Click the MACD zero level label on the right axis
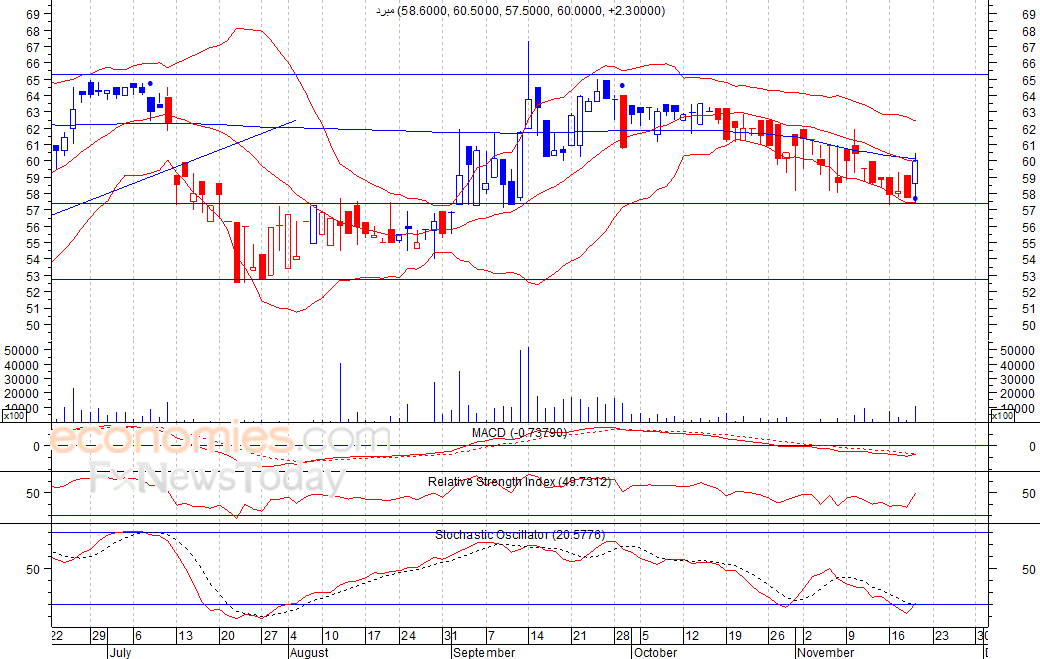This screenshot has height=659, width=1040. click(1032, 447)
